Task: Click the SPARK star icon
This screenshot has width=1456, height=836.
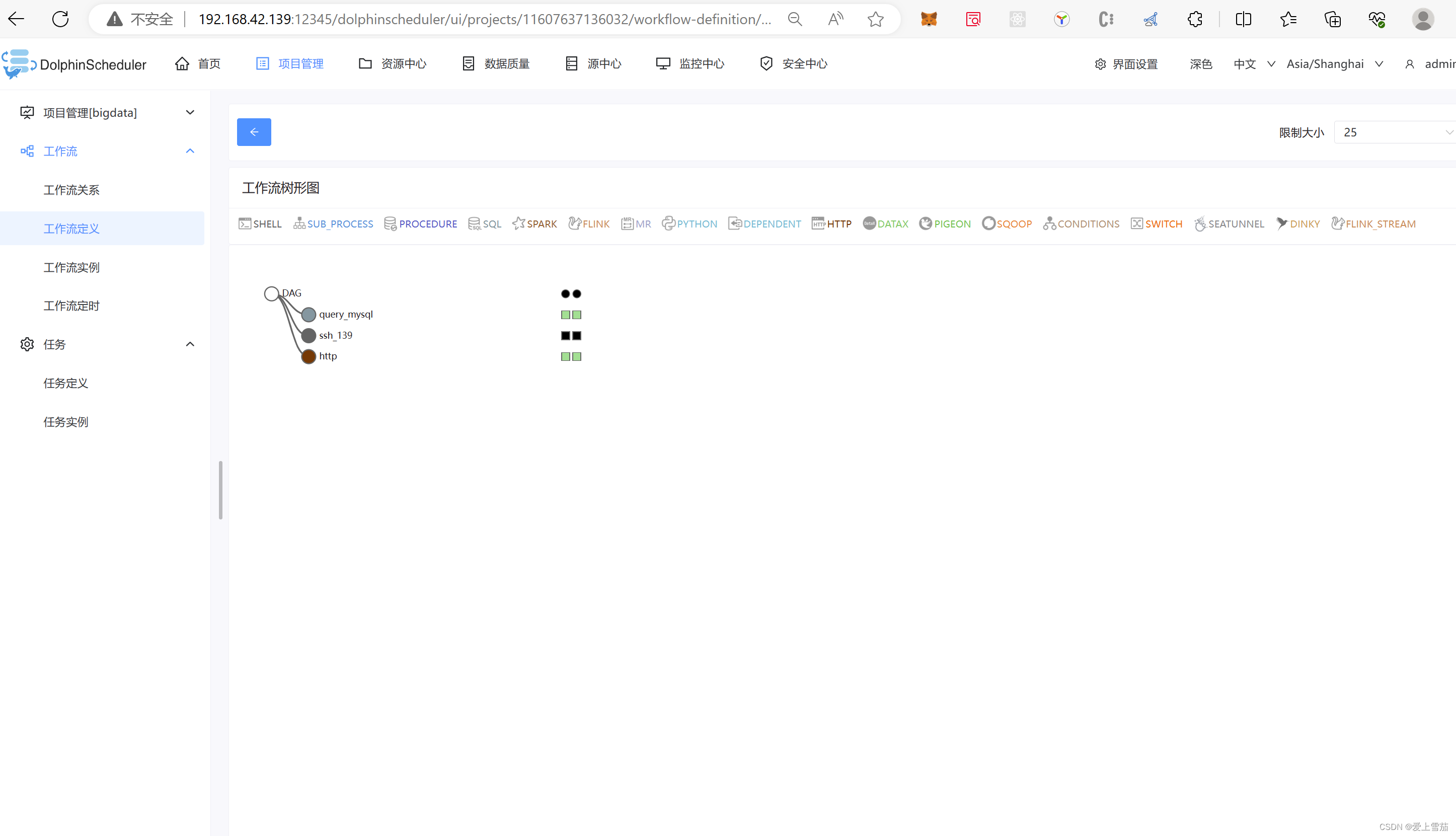Action: 518,224
